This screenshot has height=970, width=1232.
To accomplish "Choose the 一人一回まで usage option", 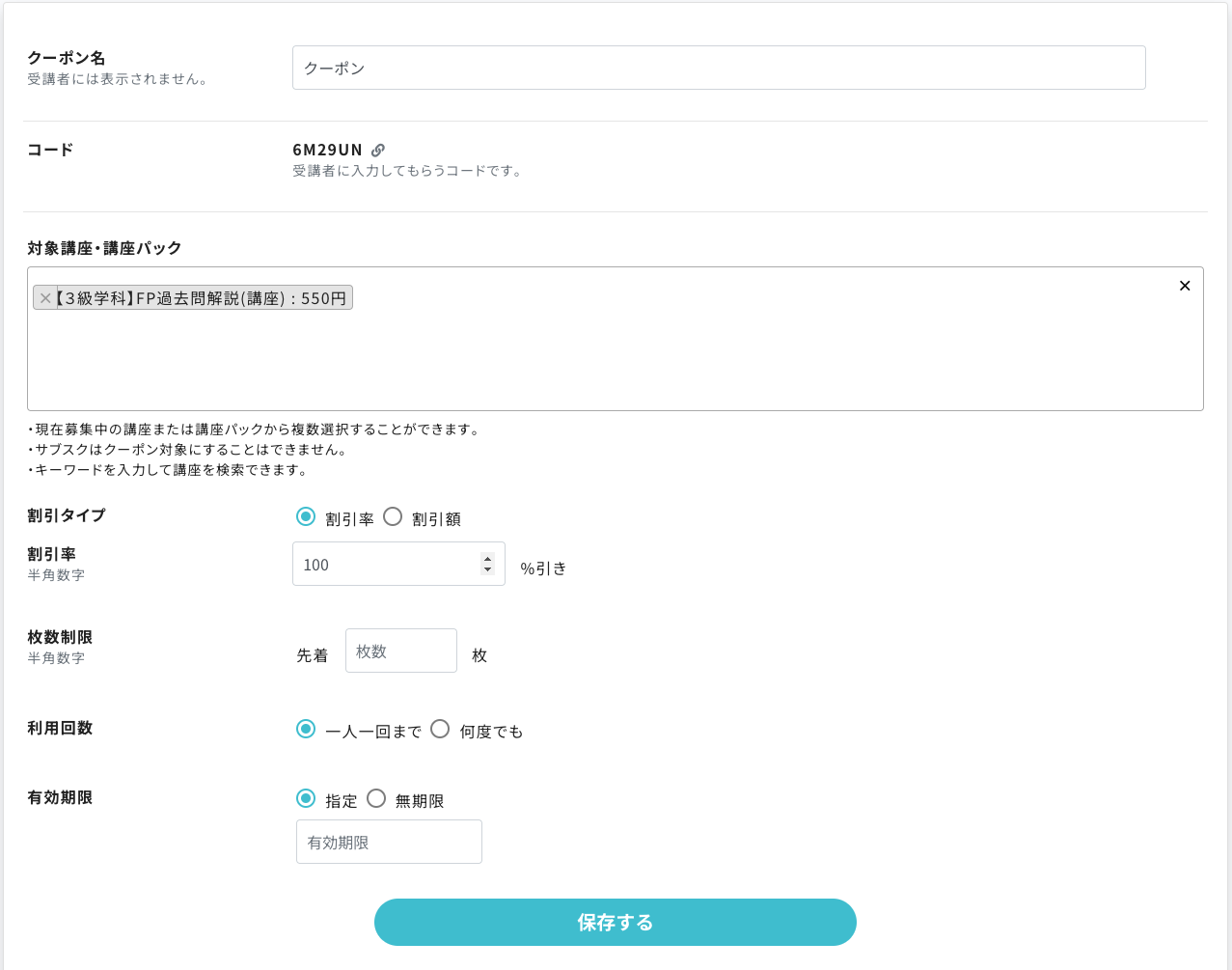I will pyautogui.click(x=306, y=730).
